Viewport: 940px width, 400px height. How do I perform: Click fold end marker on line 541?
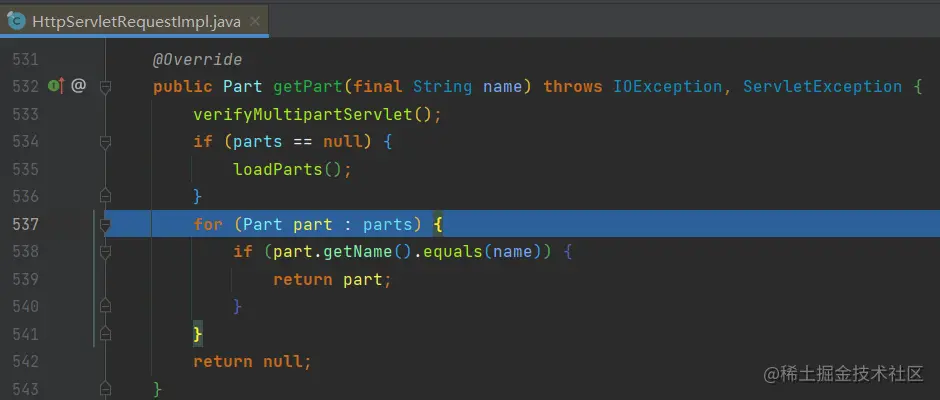pos(106,333)
